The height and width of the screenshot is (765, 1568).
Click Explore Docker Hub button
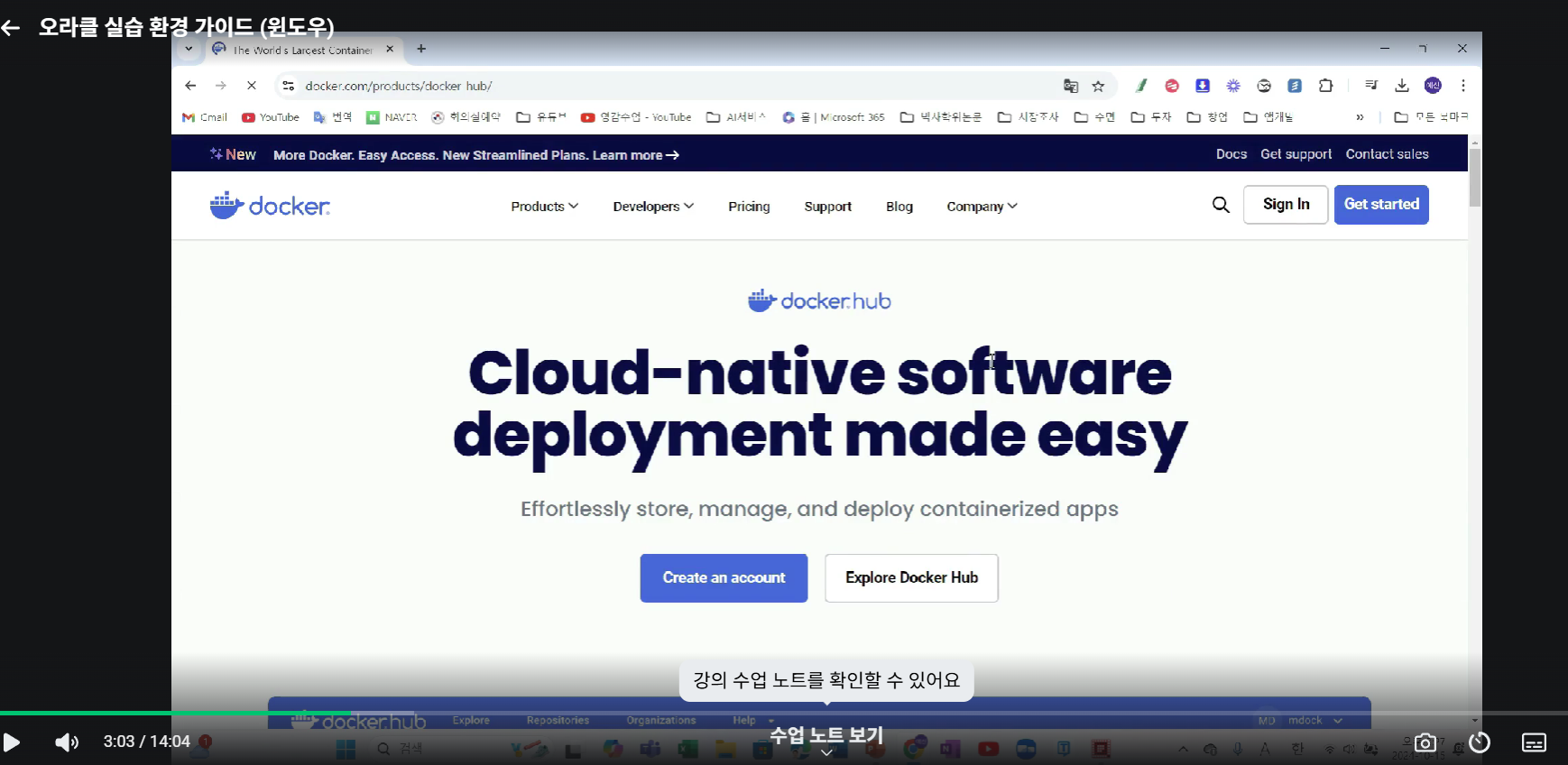pyautogui.click(x=911, y=578)
